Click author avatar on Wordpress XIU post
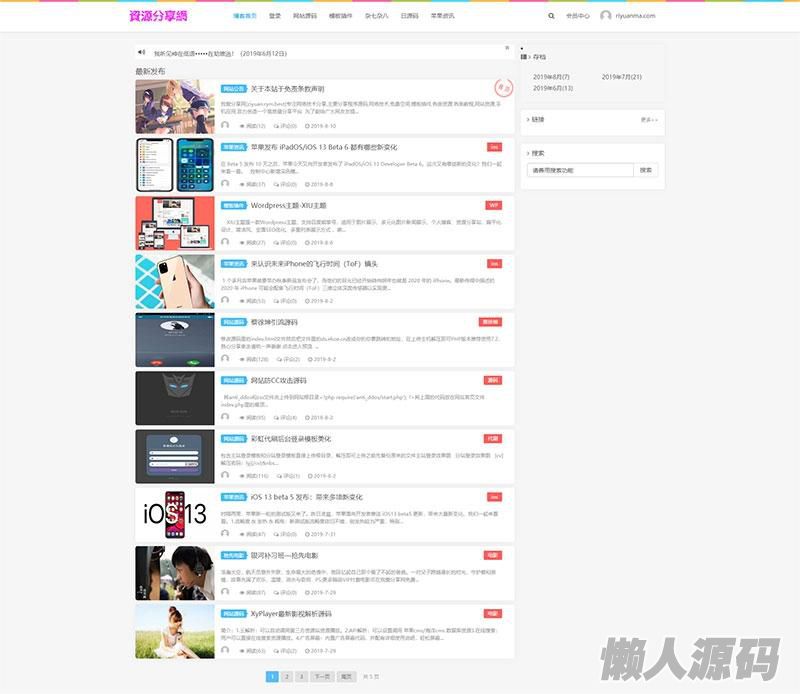Viewport: 800px width, 694px height. (x=225, y=241)
